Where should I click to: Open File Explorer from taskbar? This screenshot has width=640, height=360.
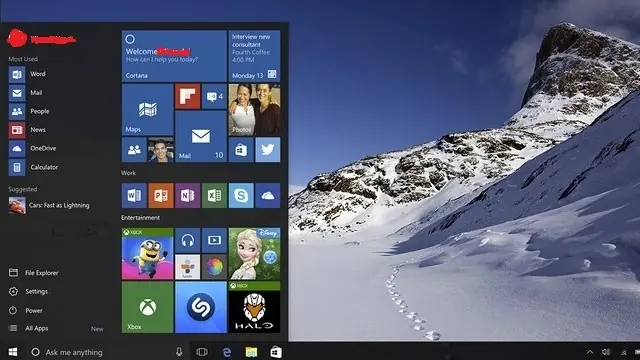pyautogui.click(x=251, y=352)
